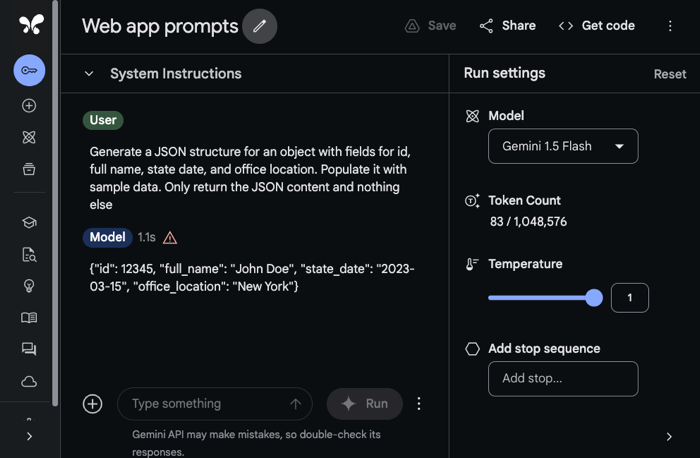The width and height of the screenshot is (700, 458).
Task: Click the API key icon in sidebar
Action: point(29,70)
